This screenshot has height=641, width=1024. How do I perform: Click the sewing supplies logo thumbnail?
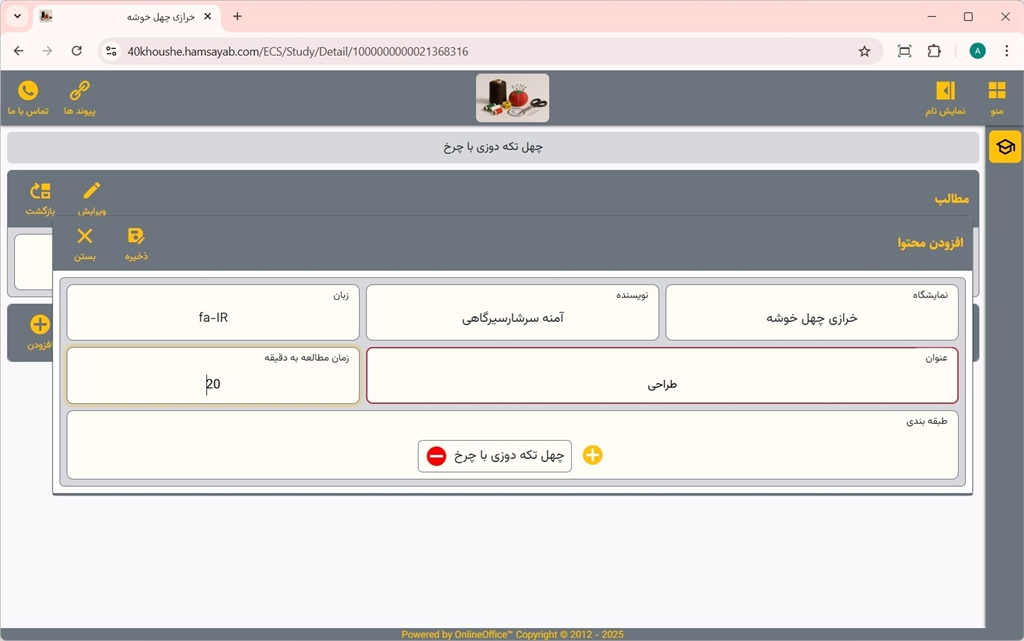(x=512, y=98)
